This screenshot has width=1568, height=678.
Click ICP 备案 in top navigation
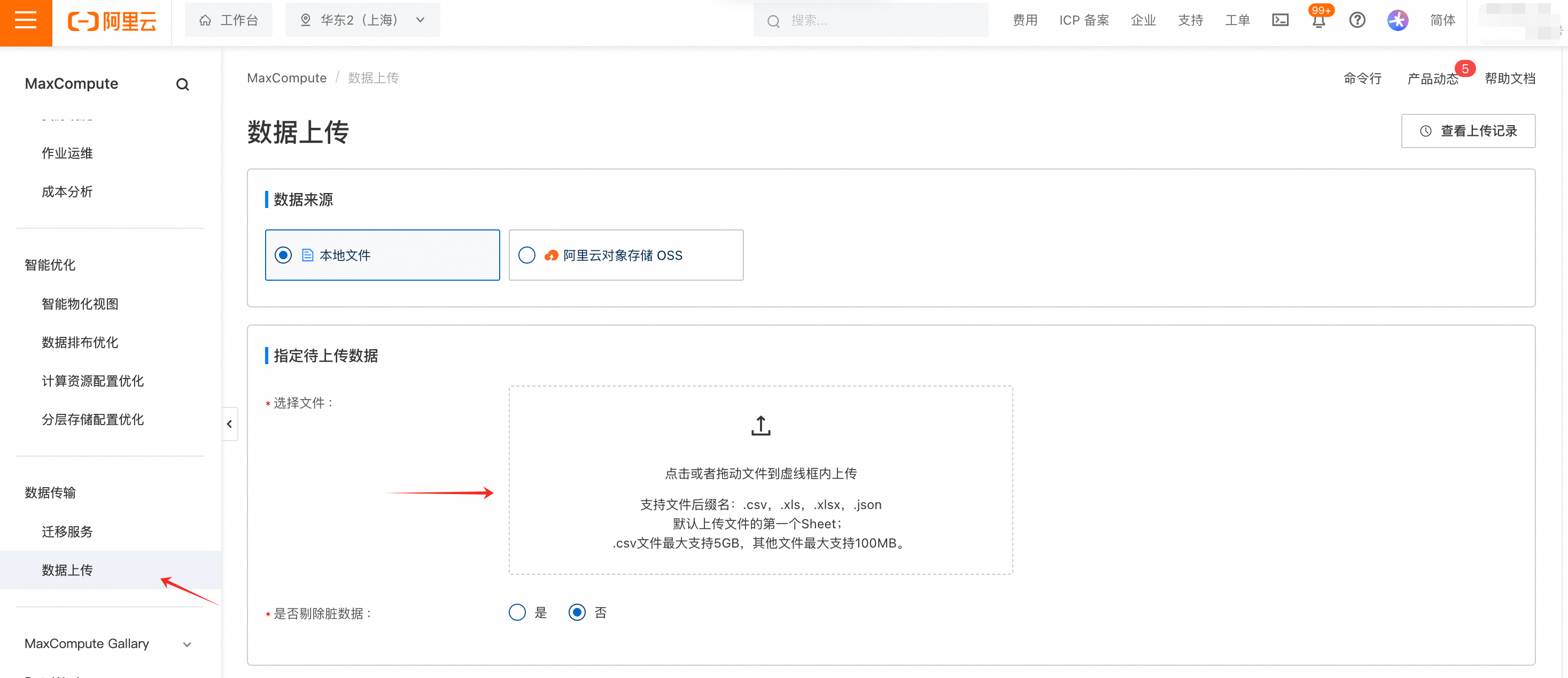[x=1084, y=21]
